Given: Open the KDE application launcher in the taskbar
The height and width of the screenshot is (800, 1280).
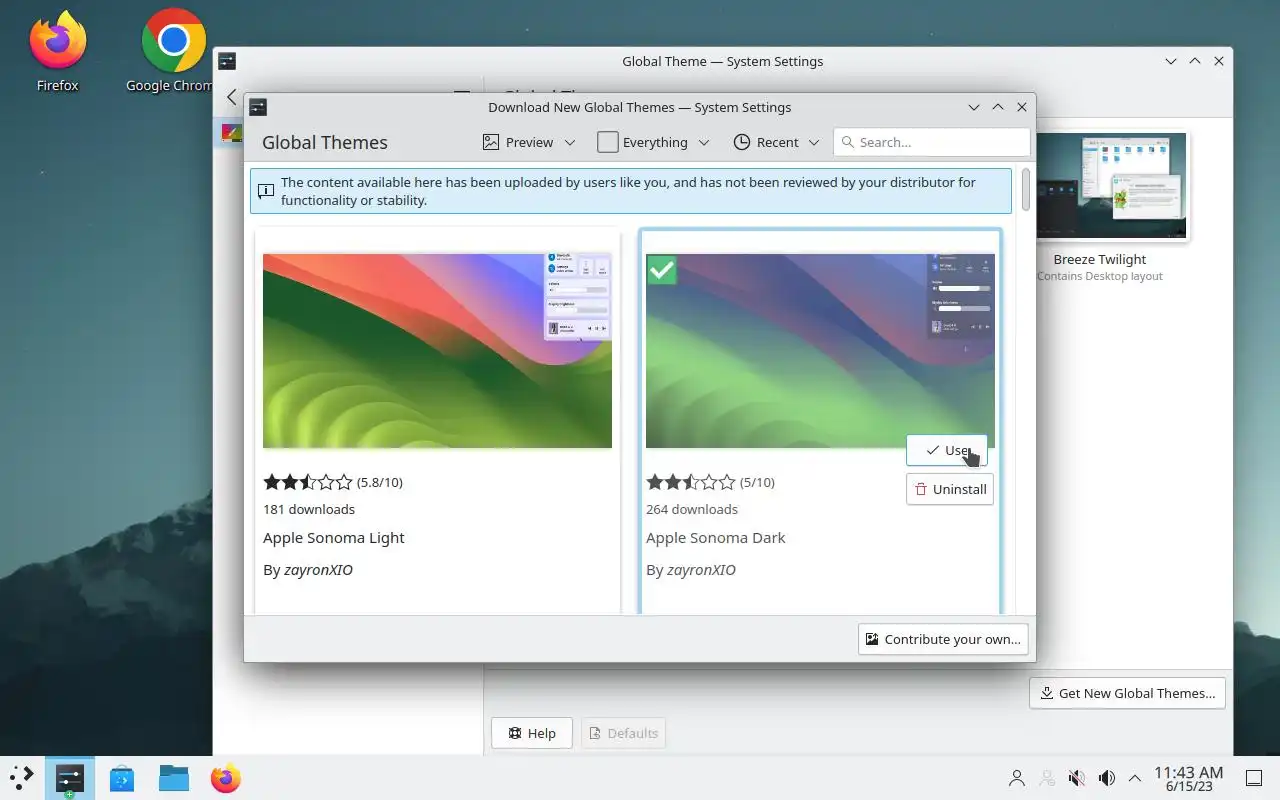Looking at the screenshot, I should [x=22, y=778].
